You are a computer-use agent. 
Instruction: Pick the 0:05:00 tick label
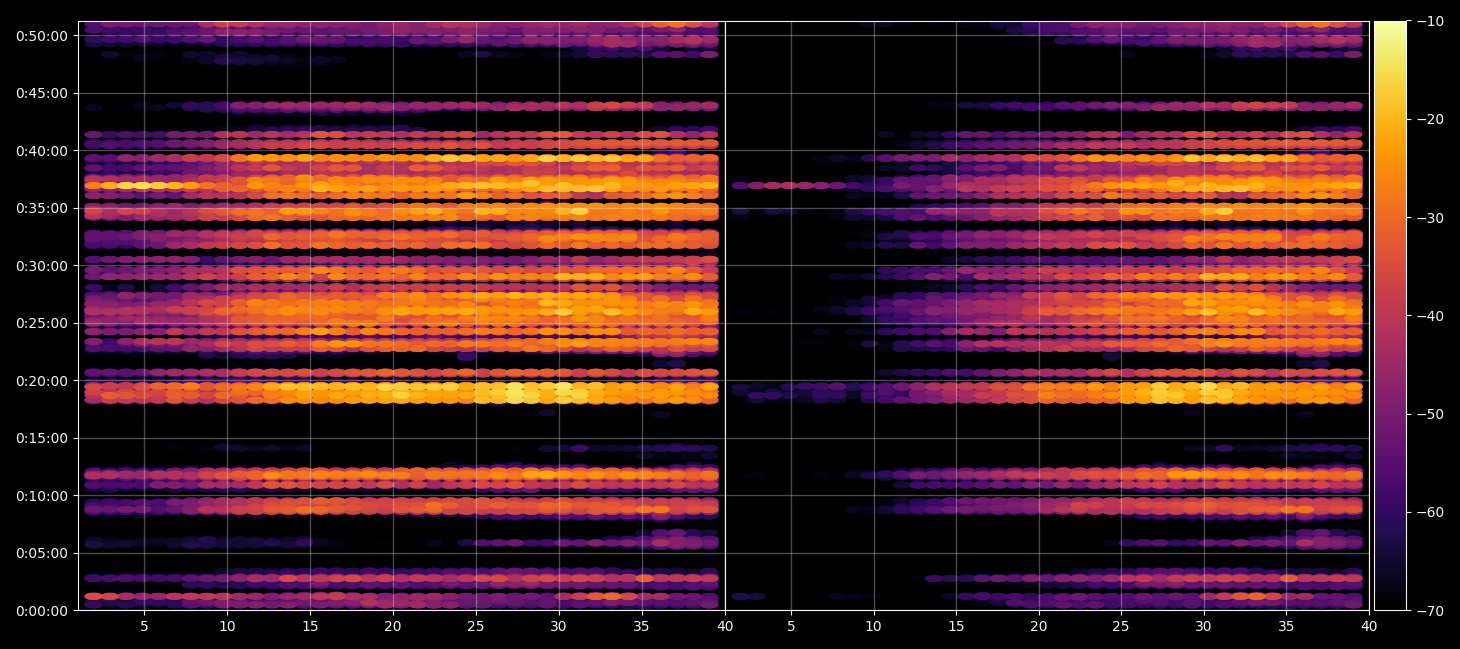(42, 553)
